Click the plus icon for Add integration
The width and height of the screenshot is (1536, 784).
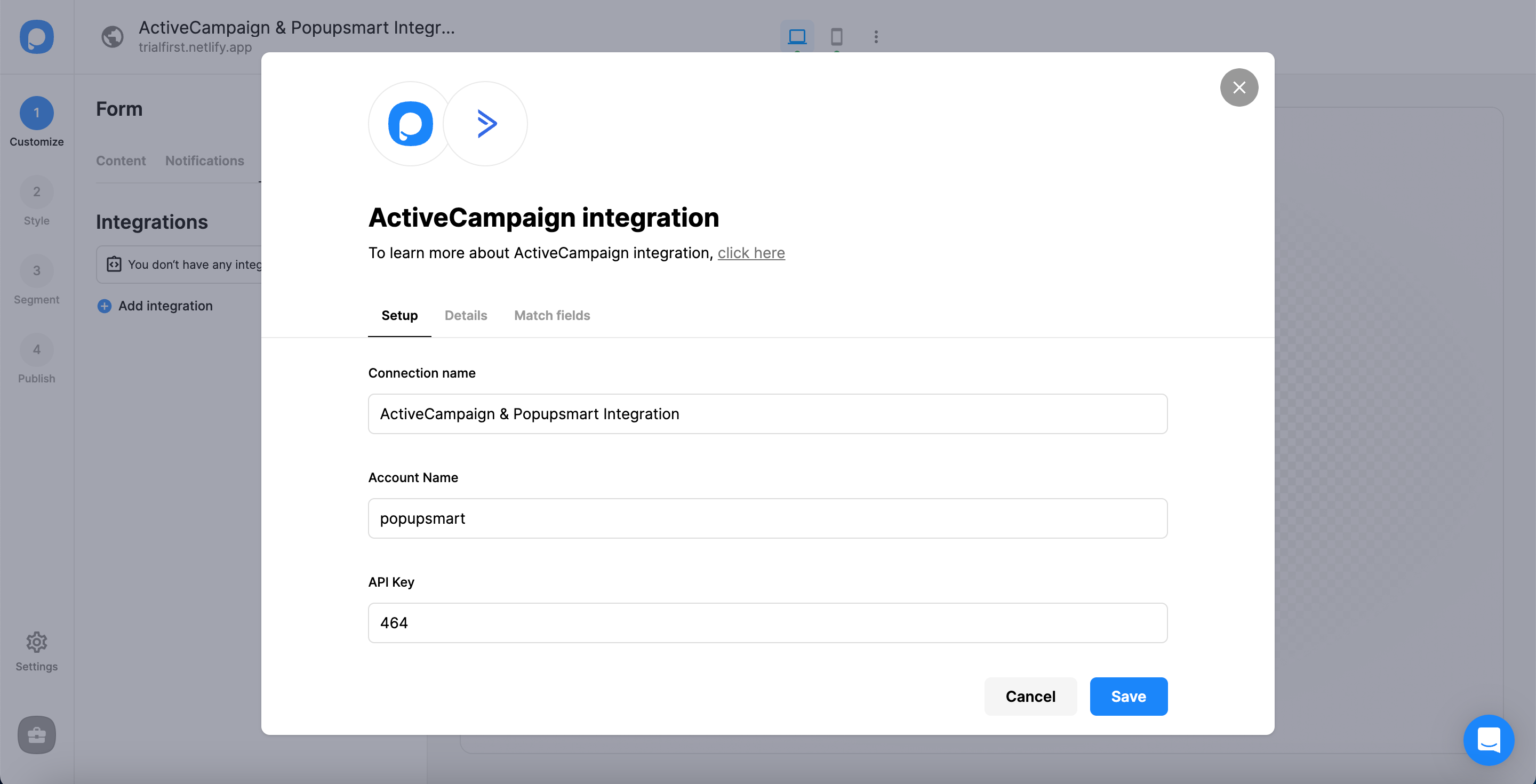[105, 306]
